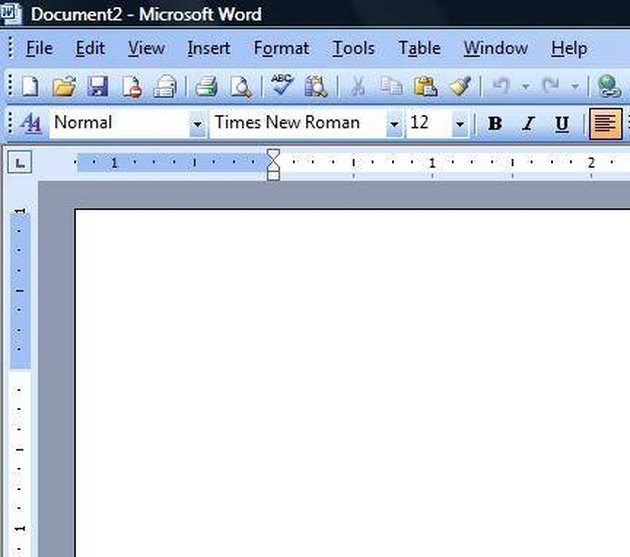Viewport: 630px width, 557px height.
Task: Insert Hyperlink with the globe icon
Action: [x=608, y=86]
